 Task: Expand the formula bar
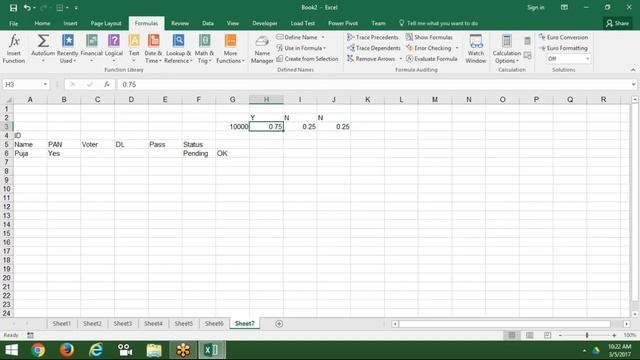633,84
